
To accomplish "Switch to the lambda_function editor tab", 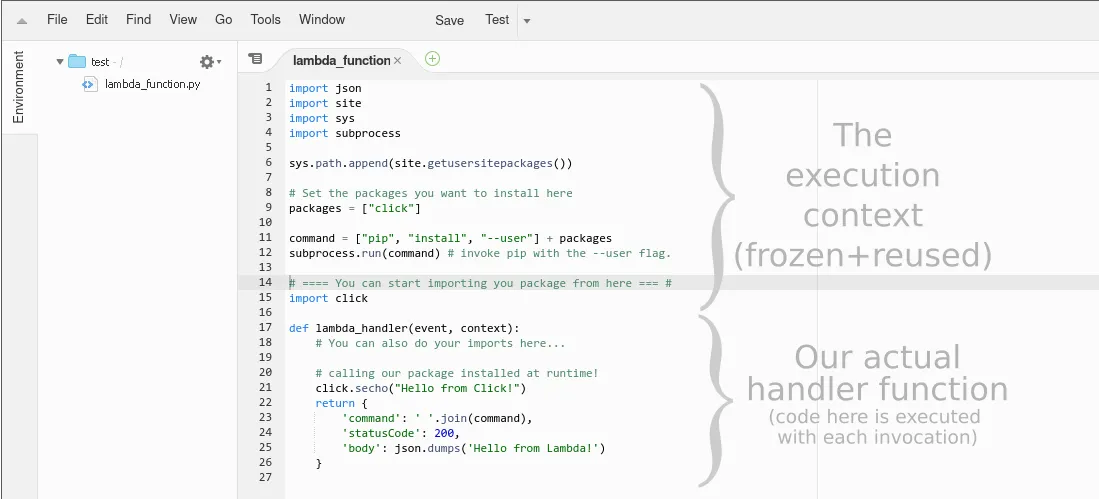I will click(x=340, y=60).
